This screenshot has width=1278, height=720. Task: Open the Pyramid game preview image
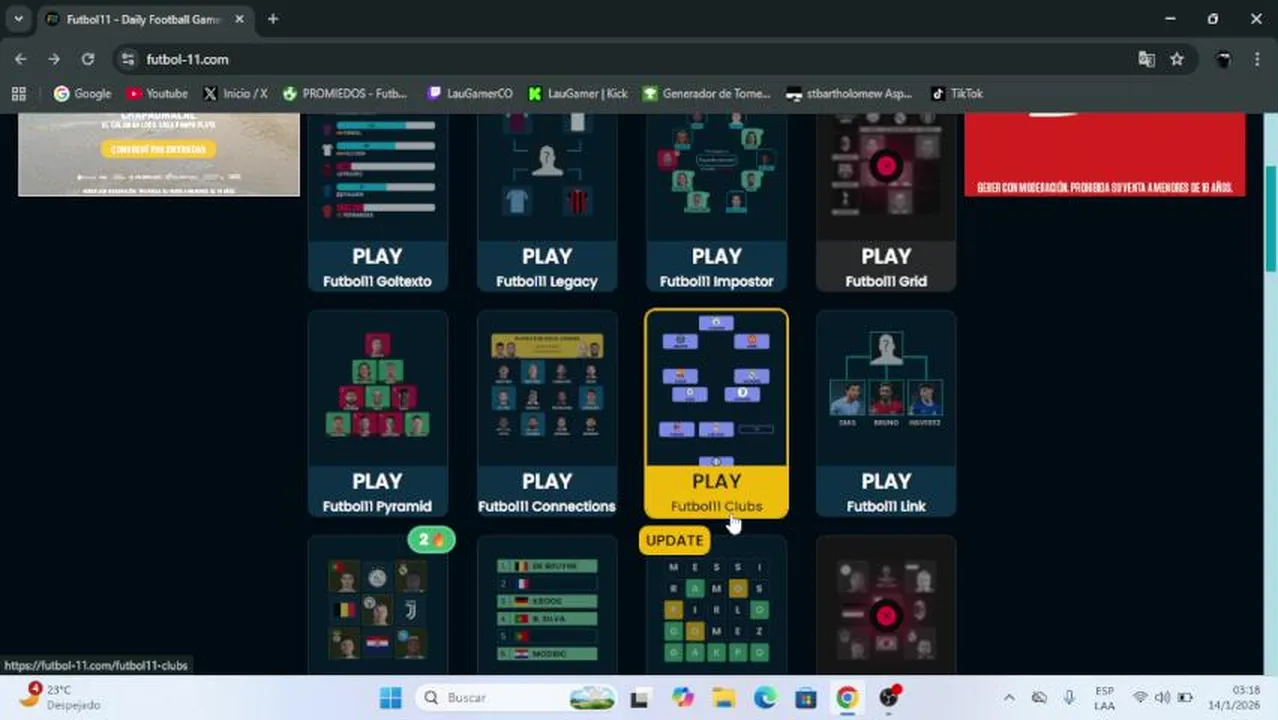[x=377, y=388]
